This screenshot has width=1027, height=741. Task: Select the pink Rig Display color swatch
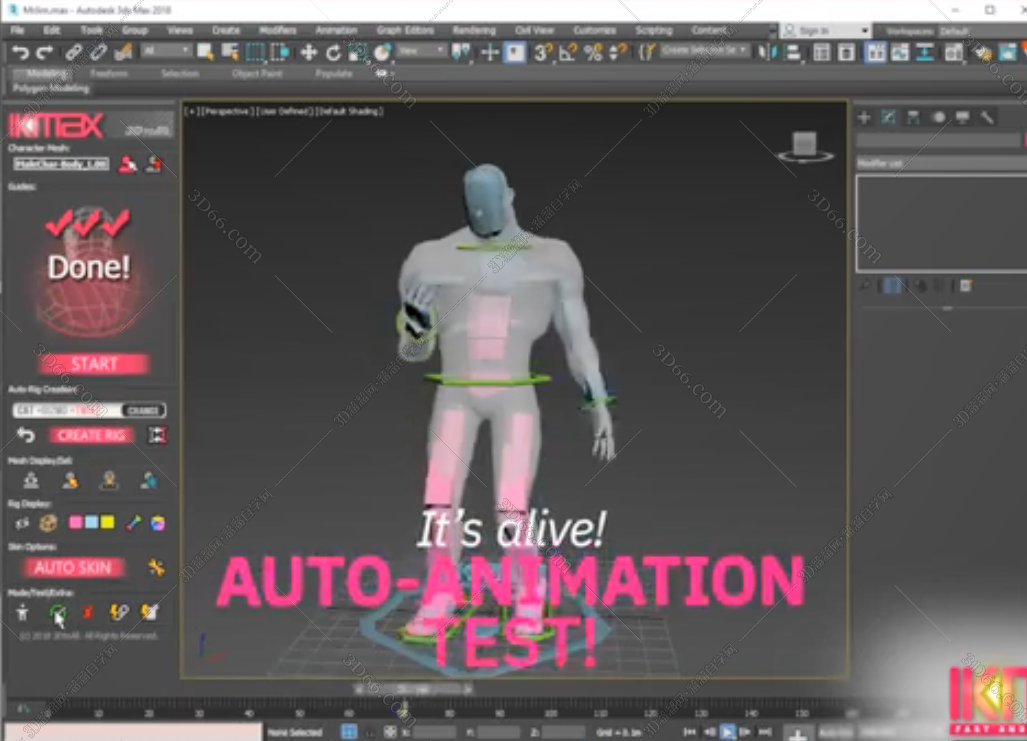[75, 522]
